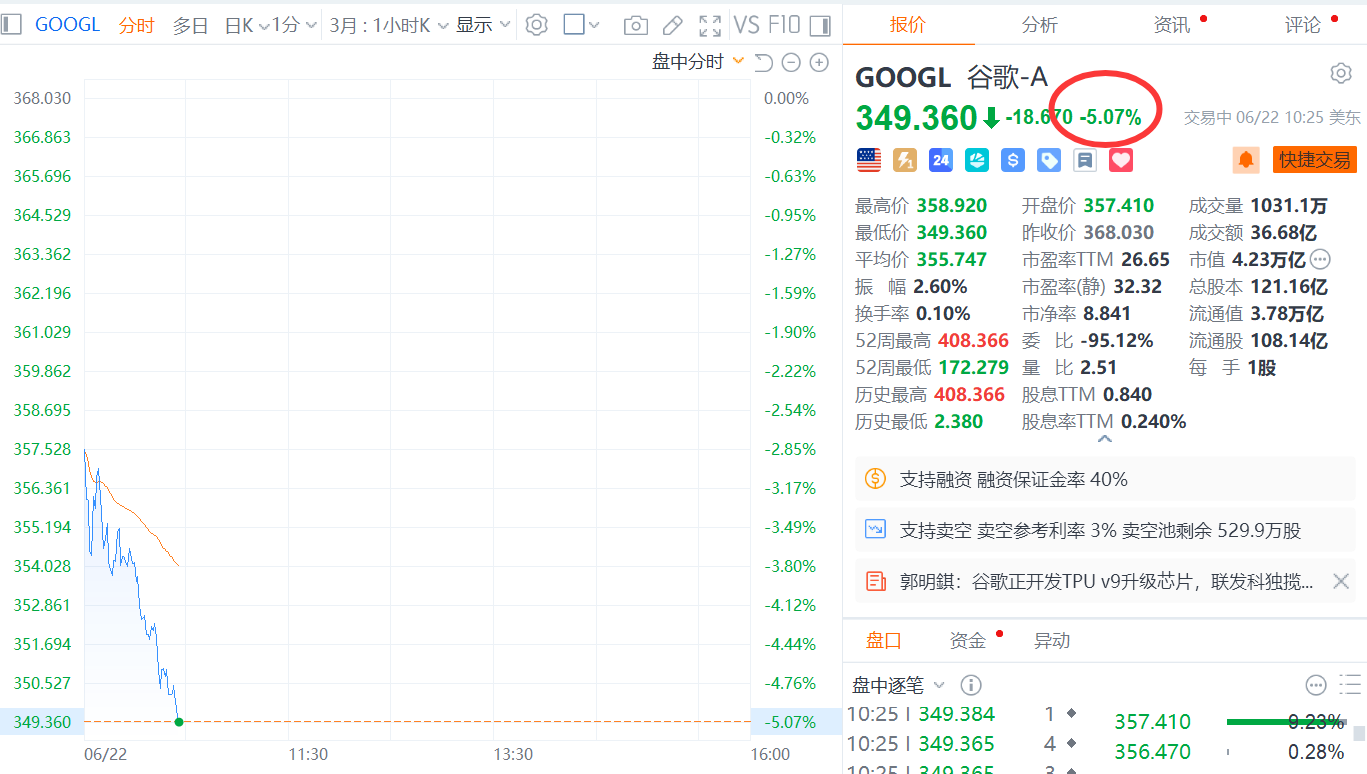
Task: Open the F10 company info
Action: [x=785, y=25]
